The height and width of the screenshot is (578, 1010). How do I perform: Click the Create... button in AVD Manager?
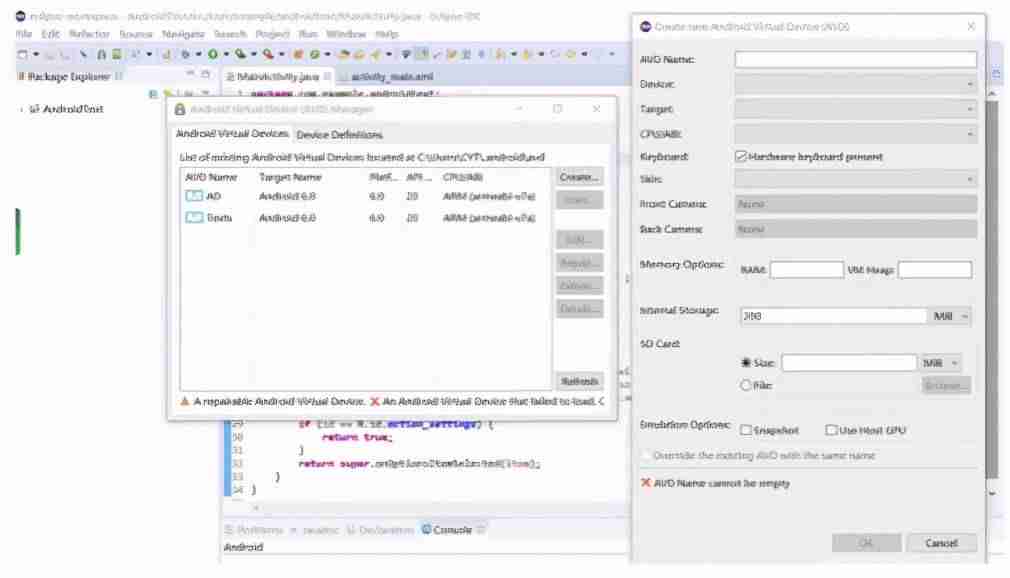point(578,177)
